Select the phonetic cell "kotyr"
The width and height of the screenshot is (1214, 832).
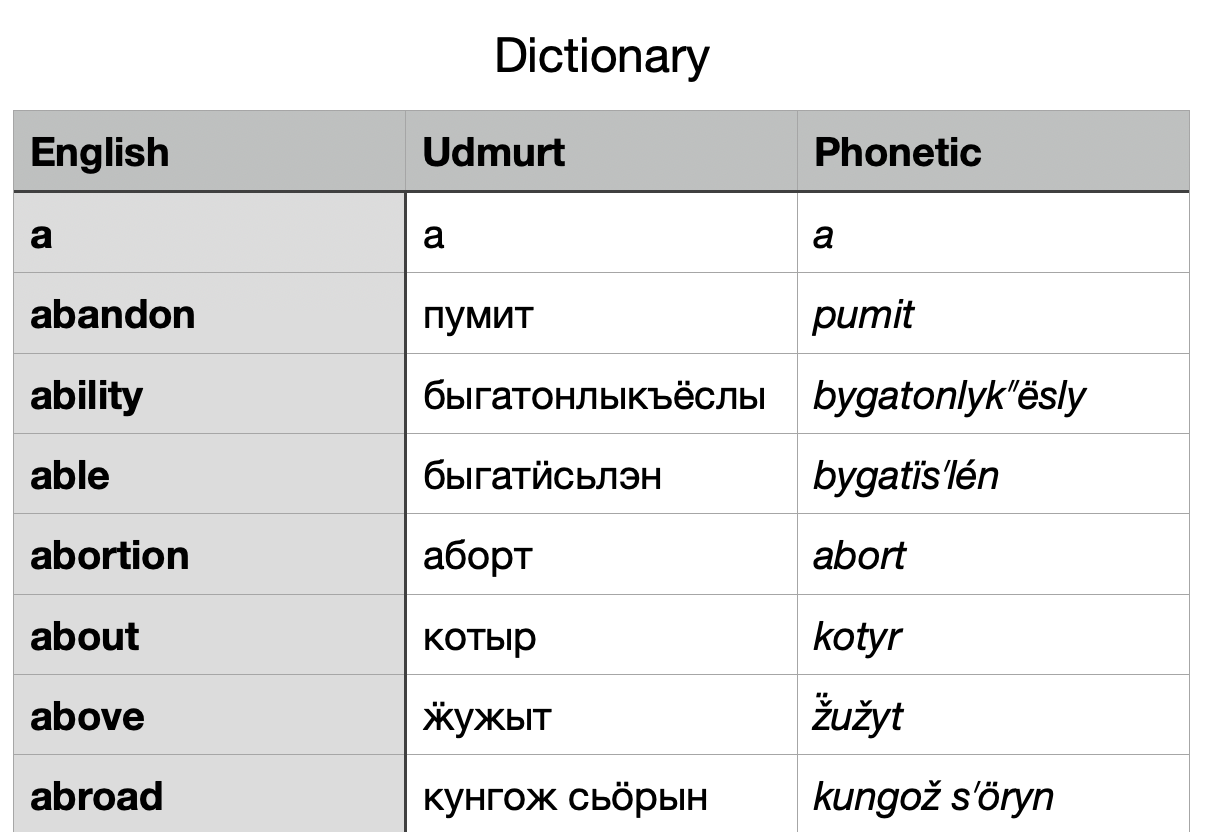tap(857, 636)
